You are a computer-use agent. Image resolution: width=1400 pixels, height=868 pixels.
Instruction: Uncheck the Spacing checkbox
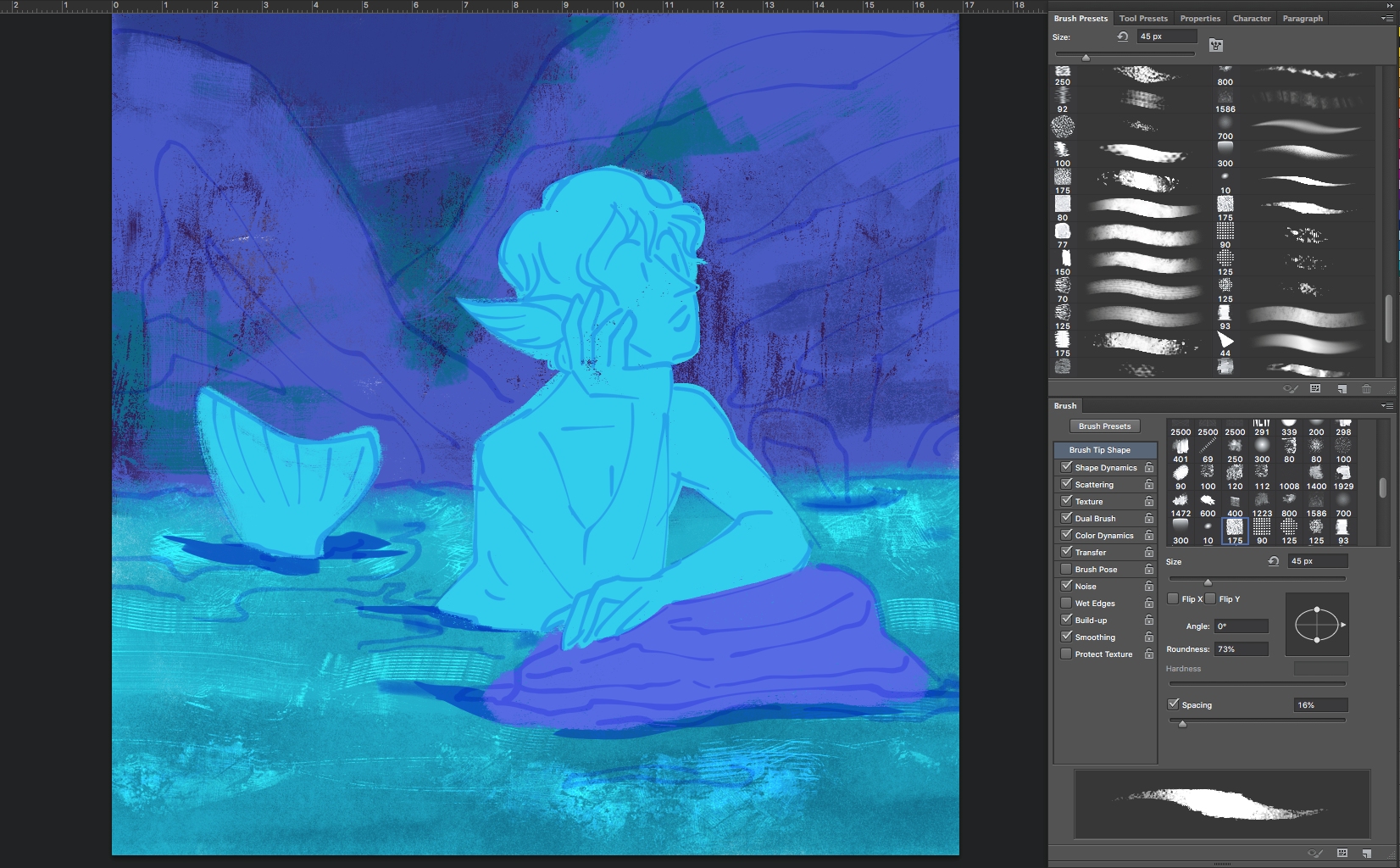[x=1173, y=704]
